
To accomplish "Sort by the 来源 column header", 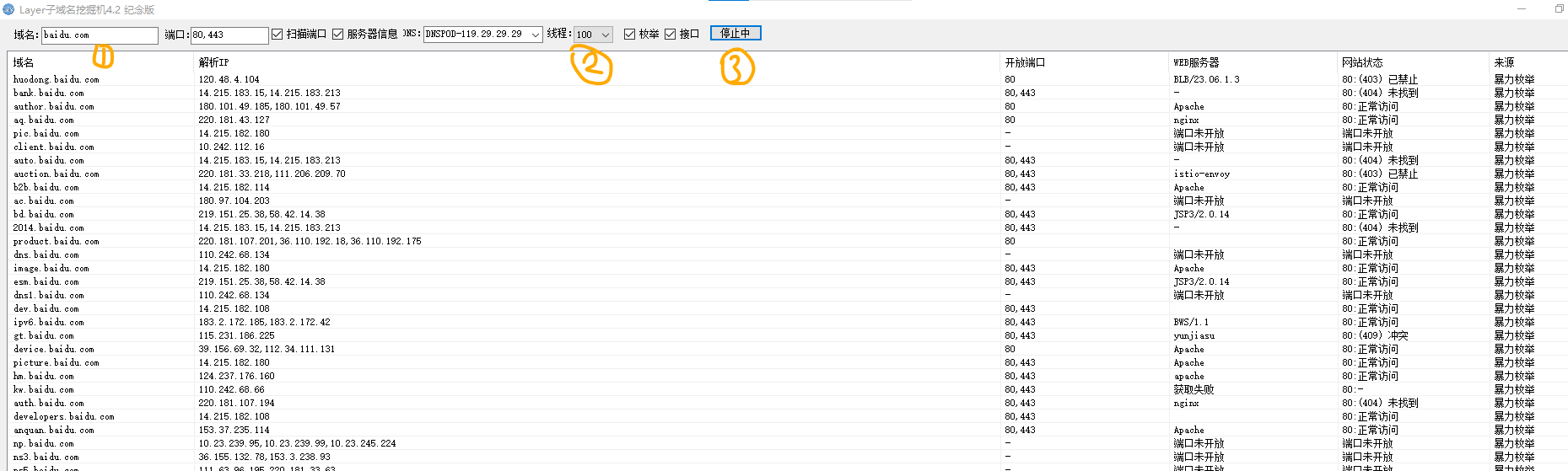I will tap(1528, 62).
